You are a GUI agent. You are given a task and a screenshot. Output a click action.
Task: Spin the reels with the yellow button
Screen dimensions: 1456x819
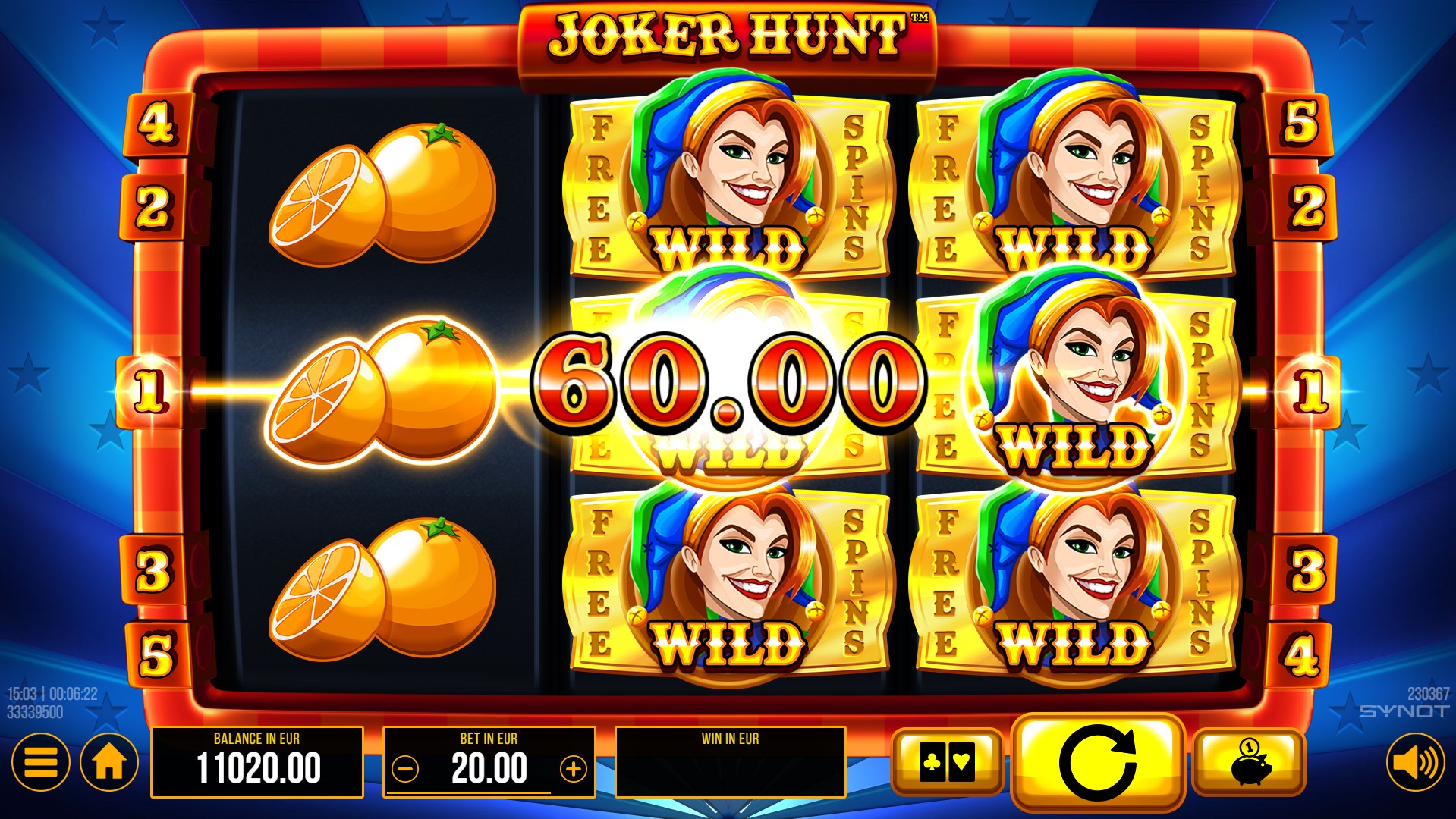[x=1097, y=762]
